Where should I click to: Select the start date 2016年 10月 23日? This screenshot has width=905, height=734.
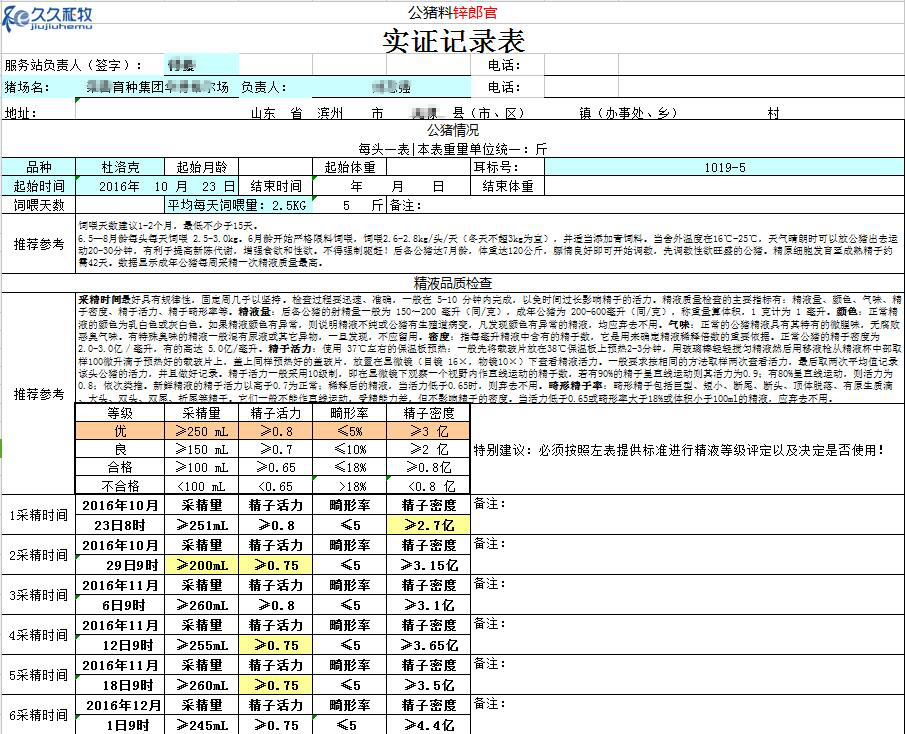[x=157, y=186]
